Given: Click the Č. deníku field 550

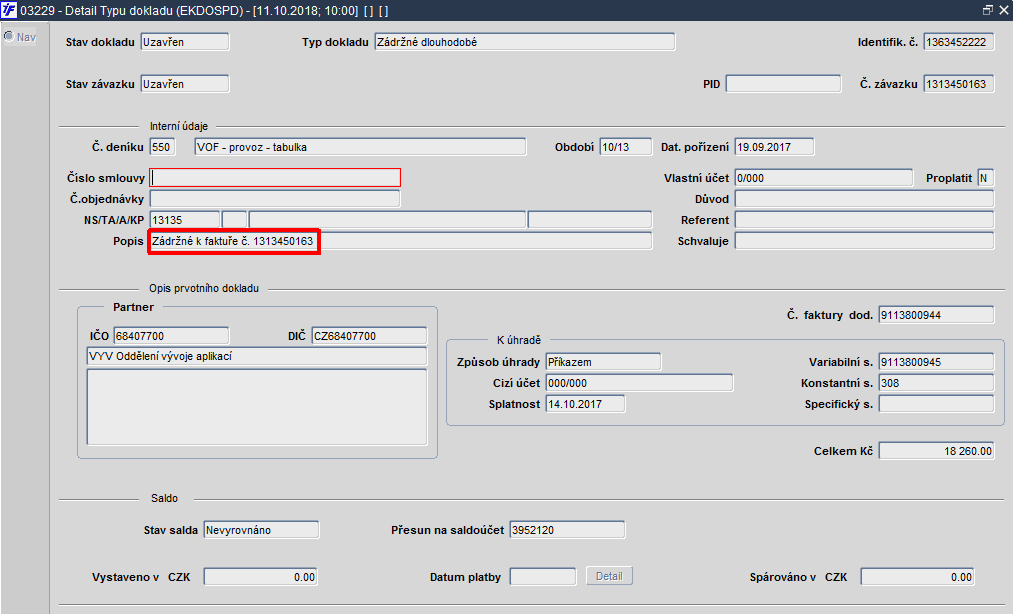Looking at the screenshot, I should pyautogui.click(x=162, y=147).
